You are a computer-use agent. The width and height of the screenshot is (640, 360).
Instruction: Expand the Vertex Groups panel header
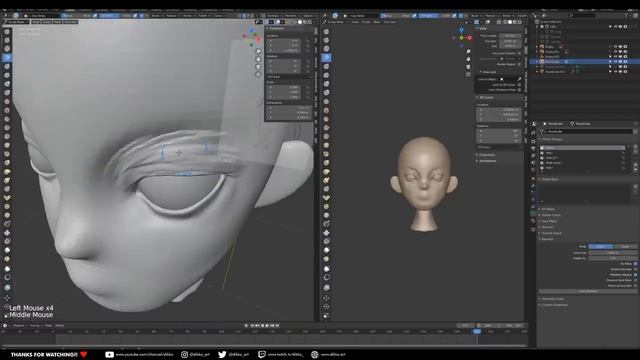[x=552, y=140]
